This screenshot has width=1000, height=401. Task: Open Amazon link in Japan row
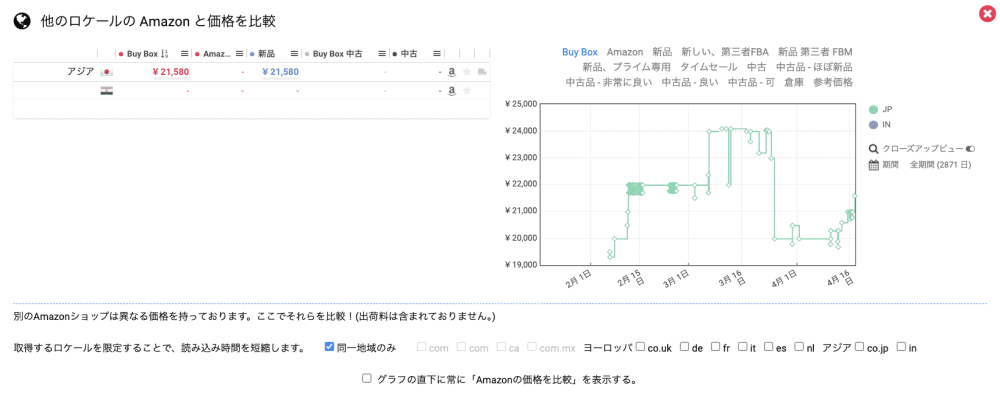[452, 72]
